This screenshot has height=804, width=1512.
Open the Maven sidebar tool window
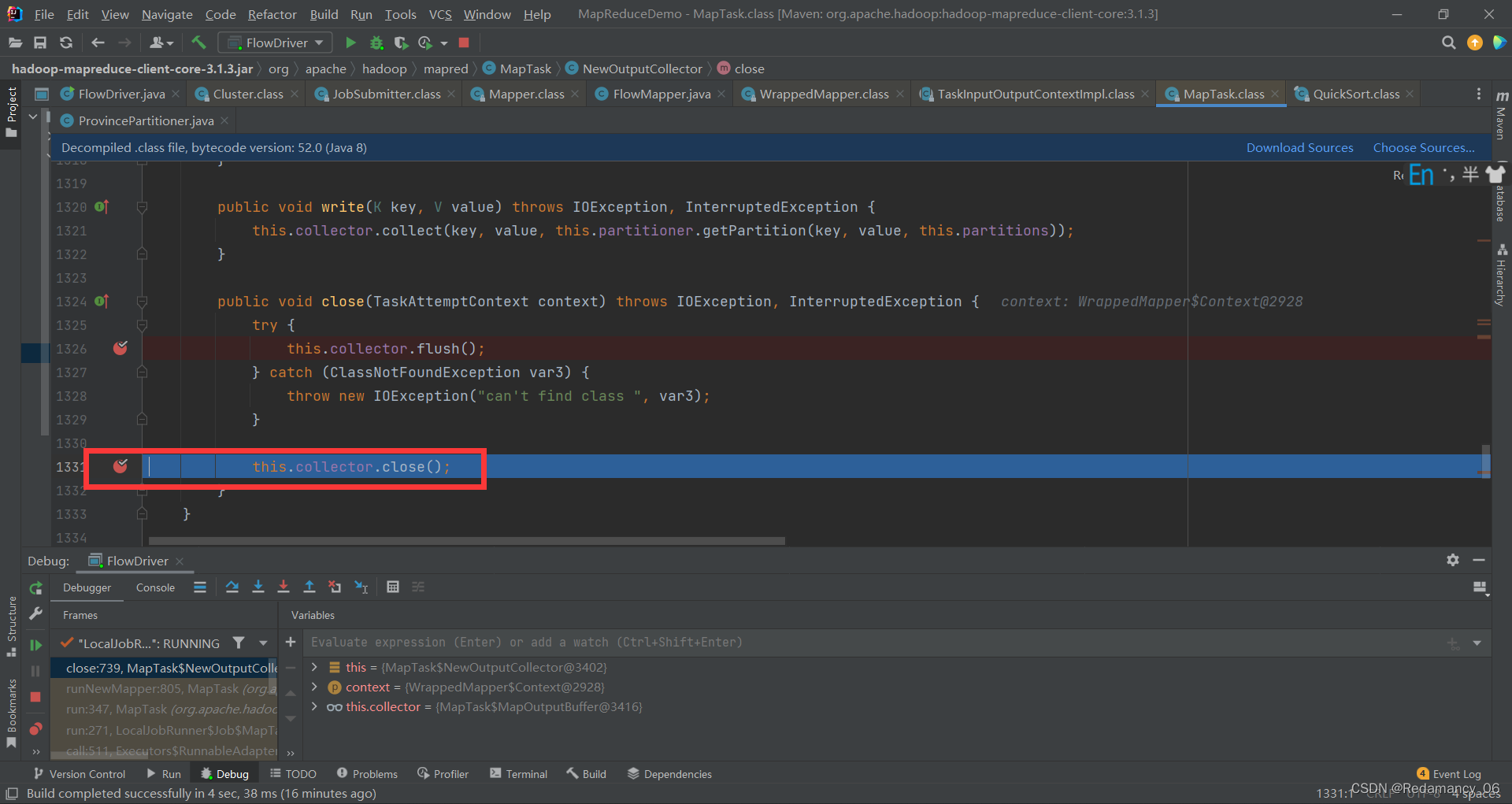(1502, 115)
